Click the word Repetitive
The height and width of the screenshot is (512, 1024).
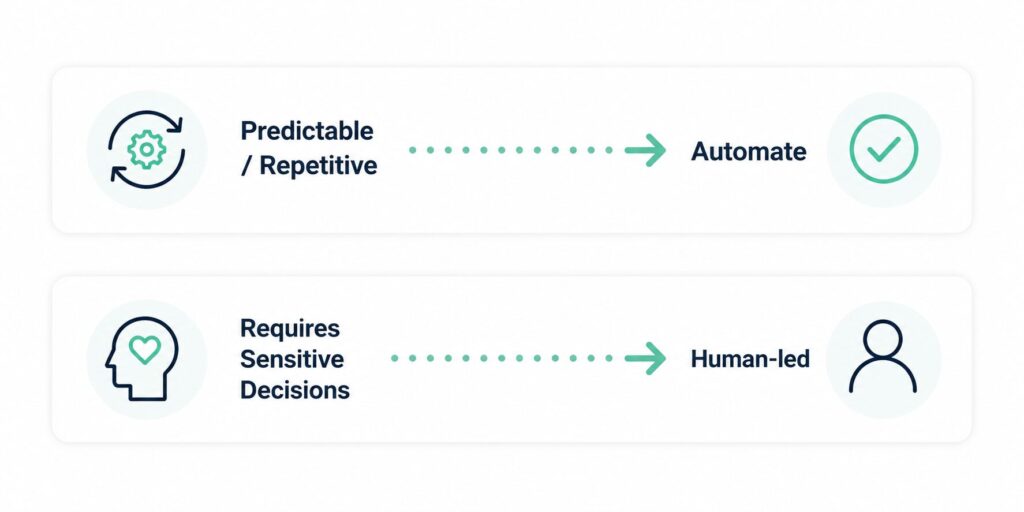click(318, 165)
